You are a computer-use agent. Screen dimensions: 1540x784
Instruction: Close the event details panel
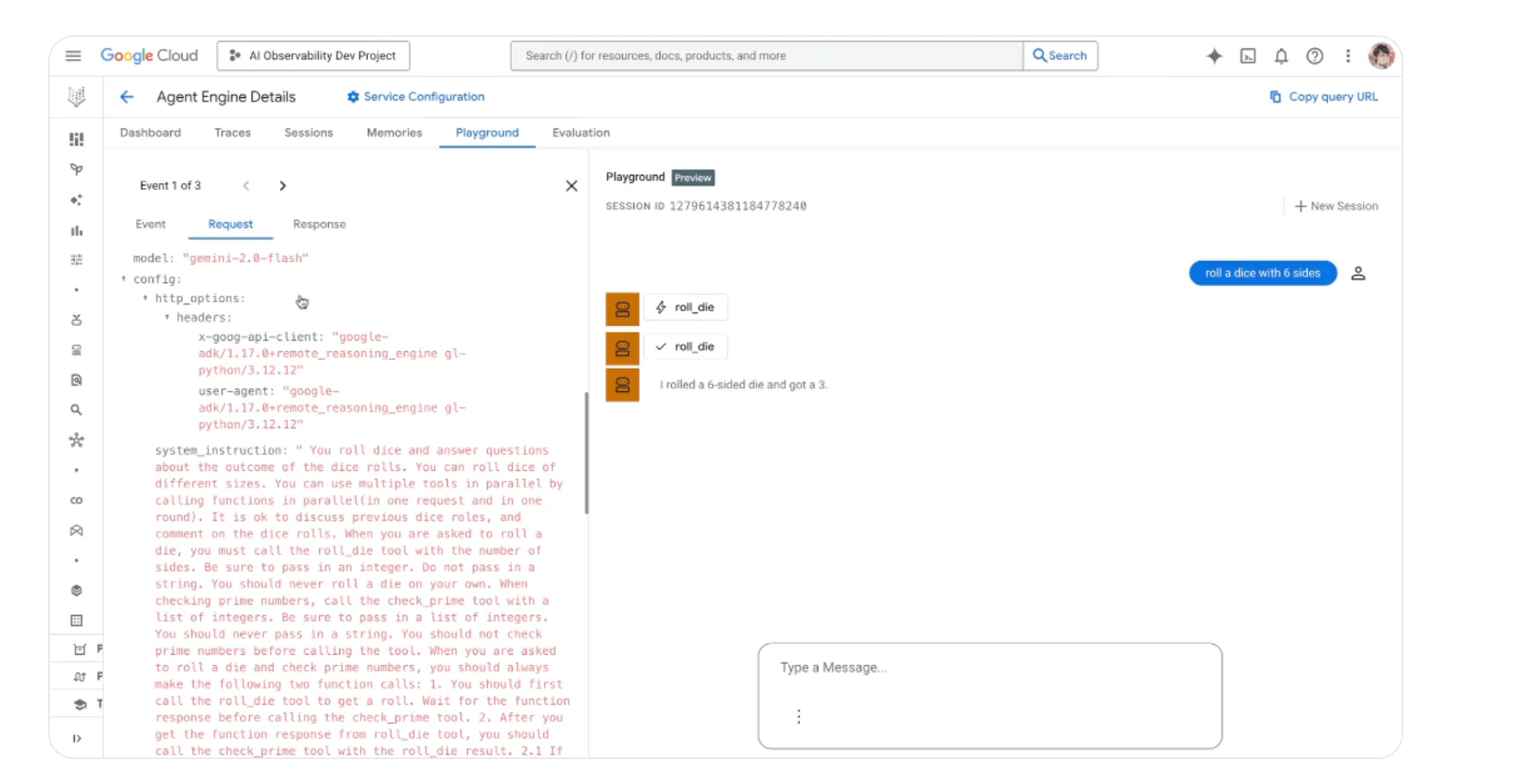point(571,186)
